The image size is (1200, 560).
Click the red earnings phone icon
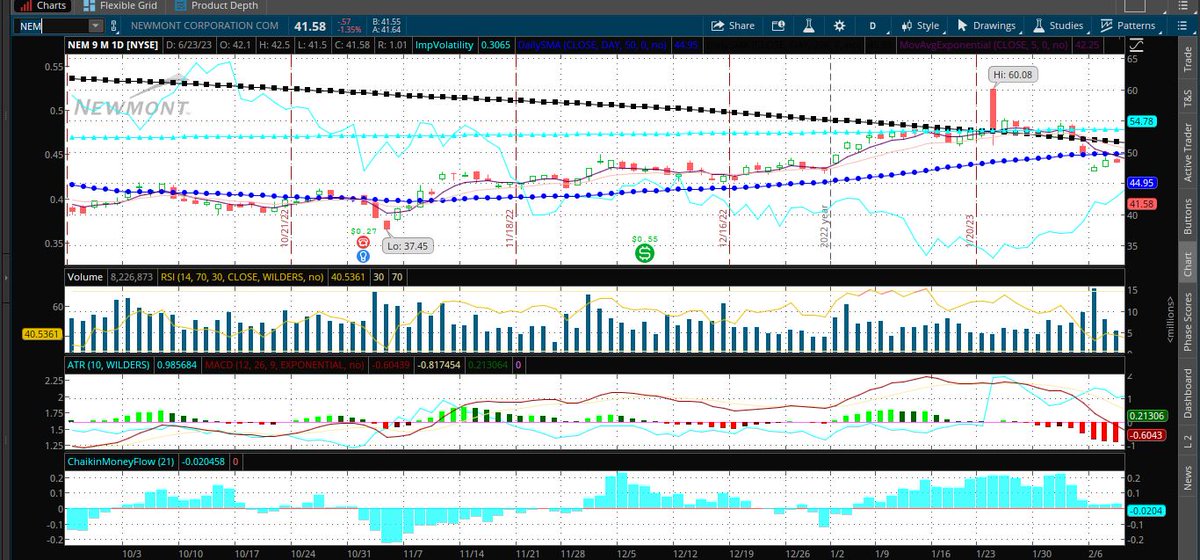[363, 242]
